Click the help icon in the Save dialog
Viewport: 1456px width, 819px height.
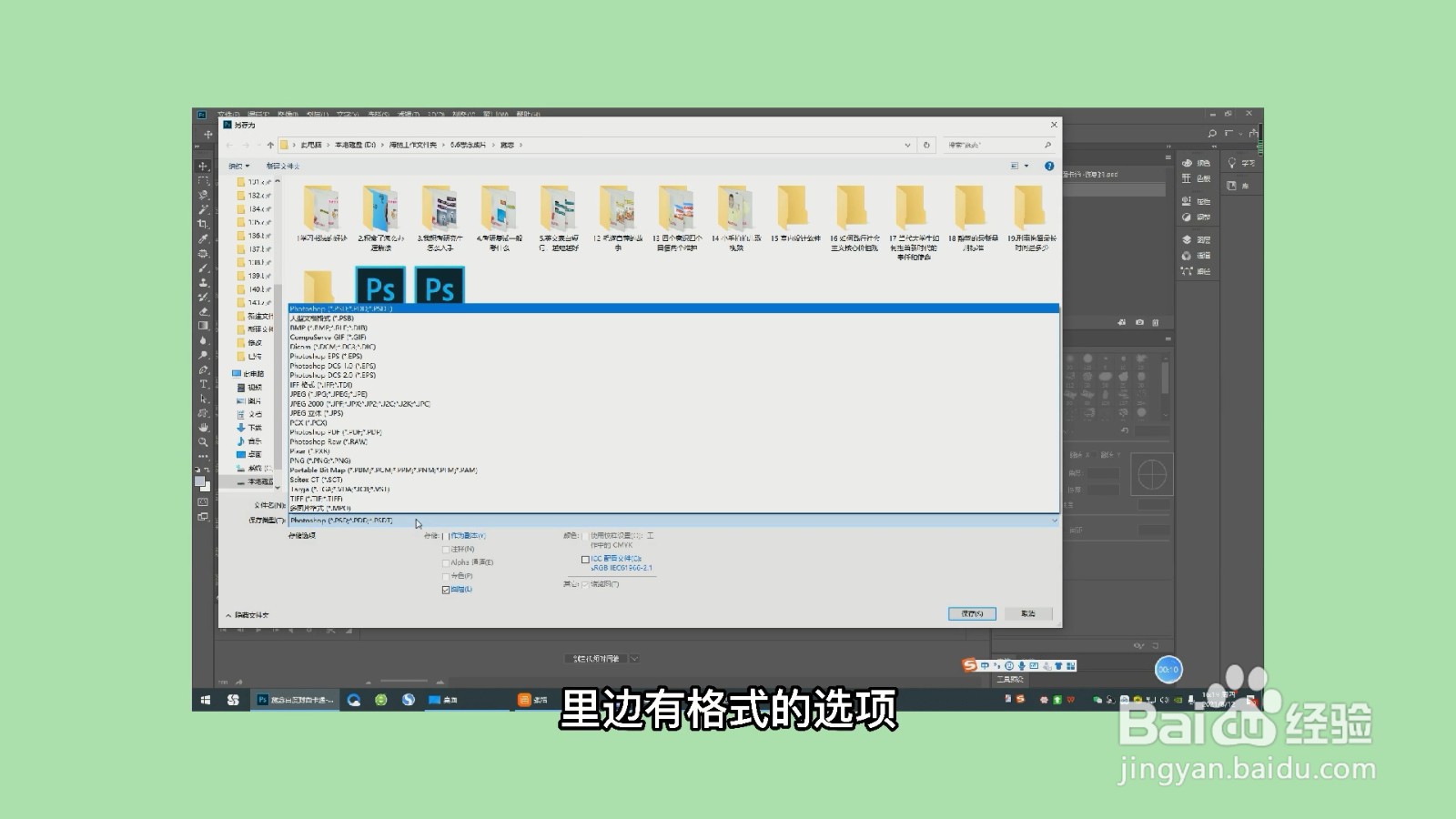tap(1048, 167)
